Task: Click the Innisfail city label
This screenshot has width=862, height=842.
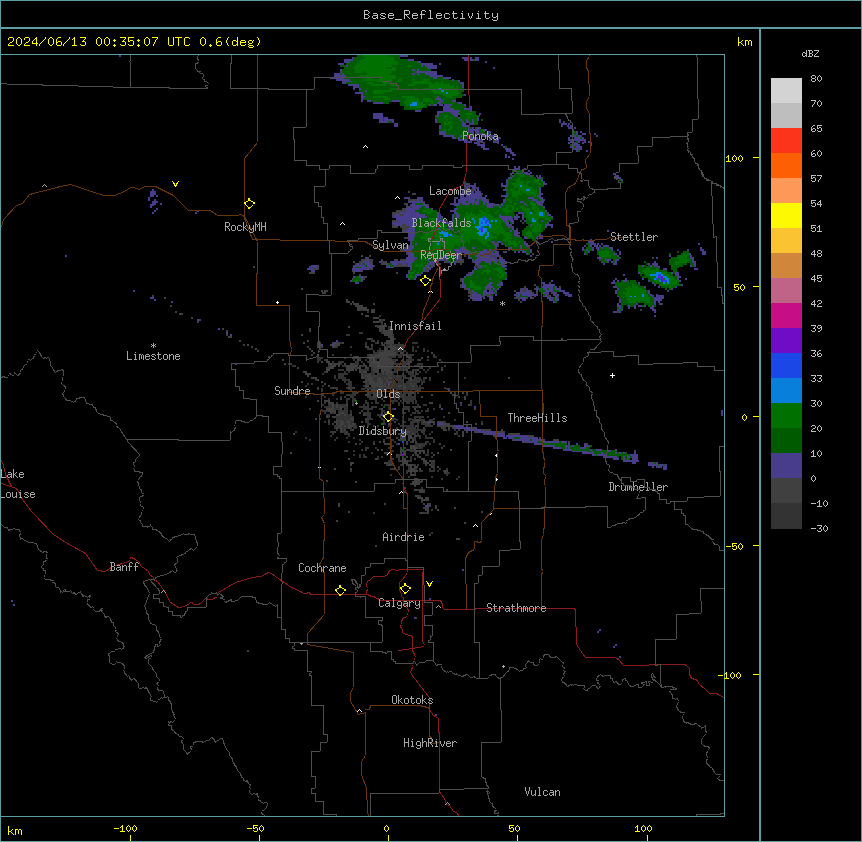Action: click(415, 326)
